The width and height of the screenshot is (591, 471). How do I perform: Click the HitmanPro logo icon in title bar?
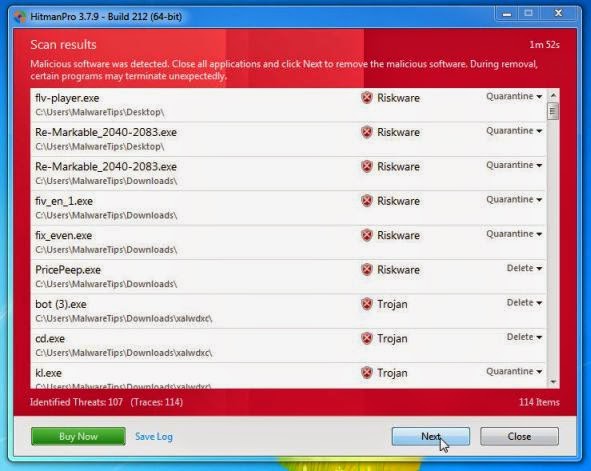pos(20,17)
